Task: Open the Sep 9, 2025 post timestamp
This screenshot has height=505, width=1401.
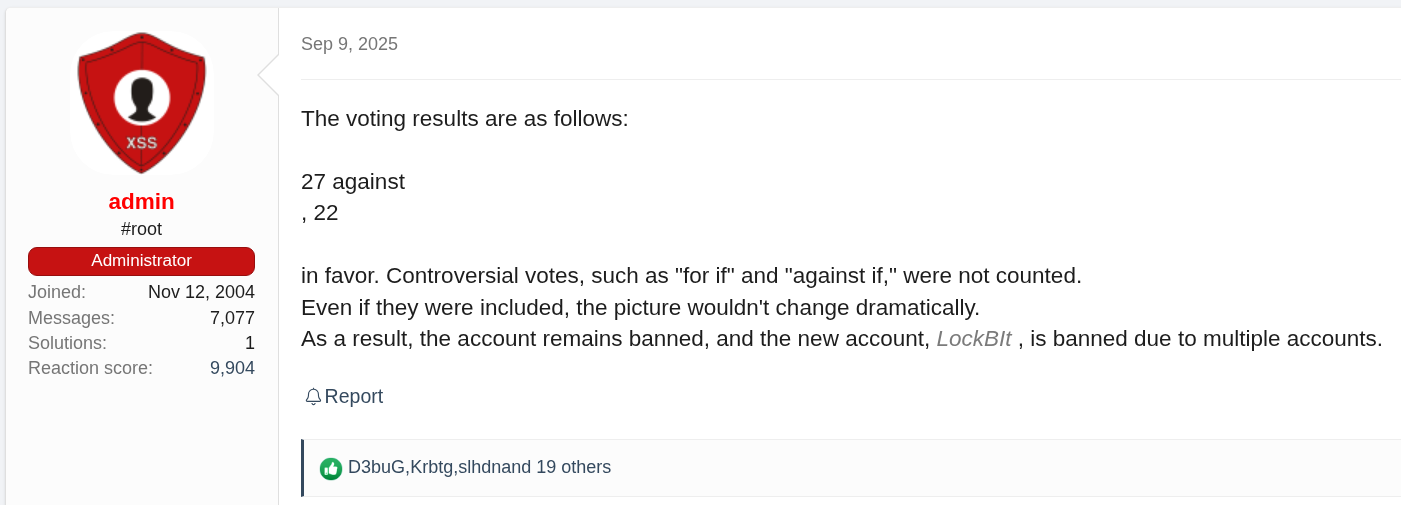Action: pos(349,44)
